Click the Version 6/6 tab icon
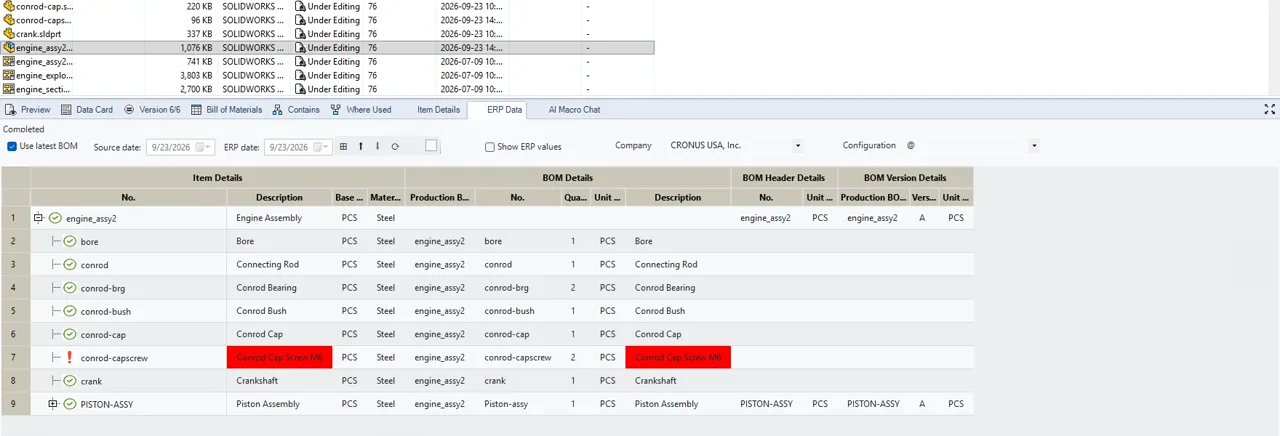 point(129,109)
